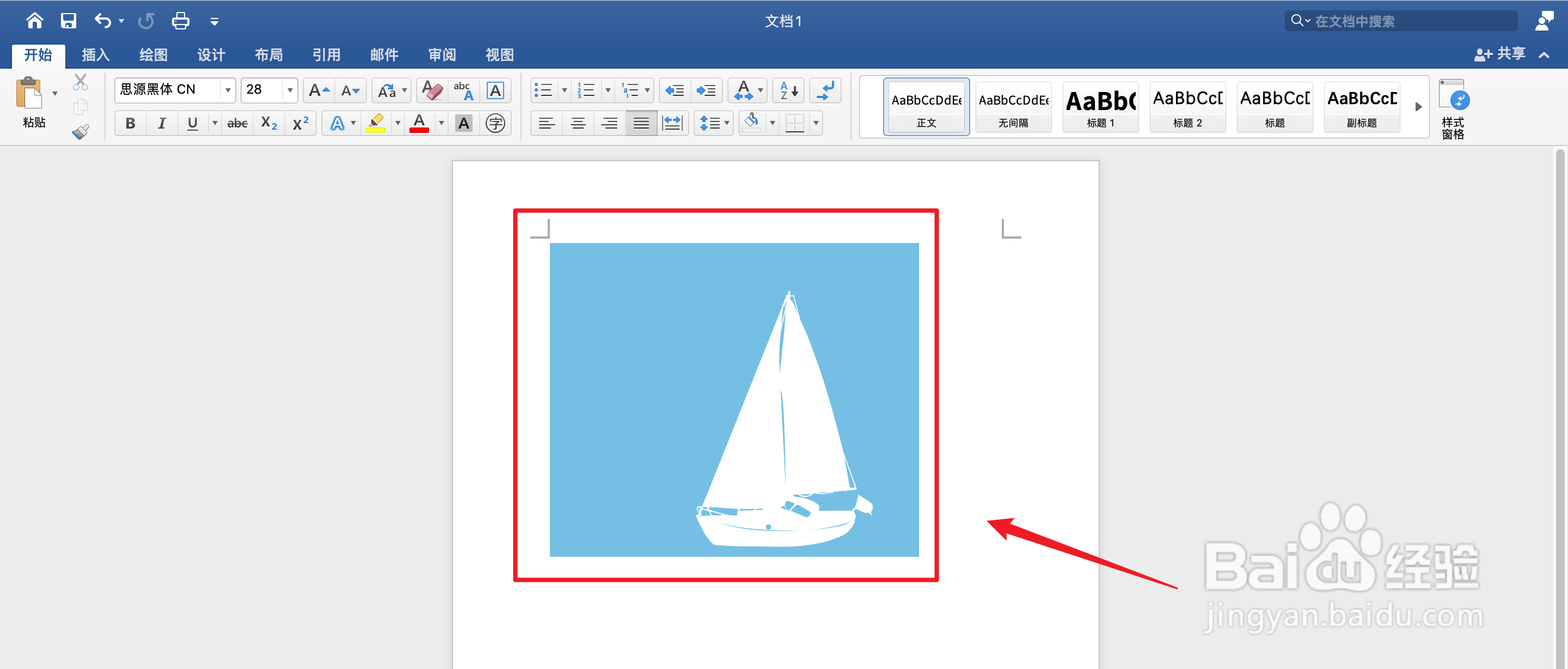
Task: Apply 标题 2 style
Action: tap(1187, 107)
